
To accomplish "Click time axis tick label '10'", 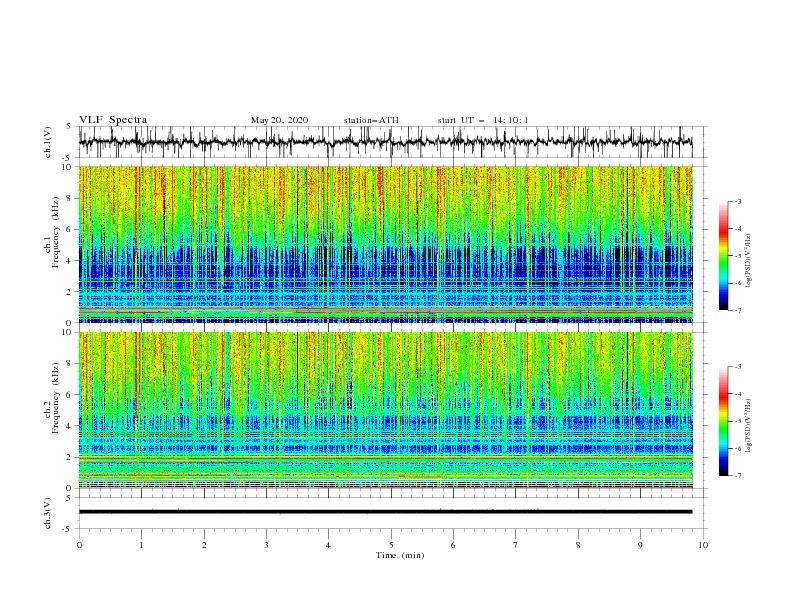I will [703, 545].
